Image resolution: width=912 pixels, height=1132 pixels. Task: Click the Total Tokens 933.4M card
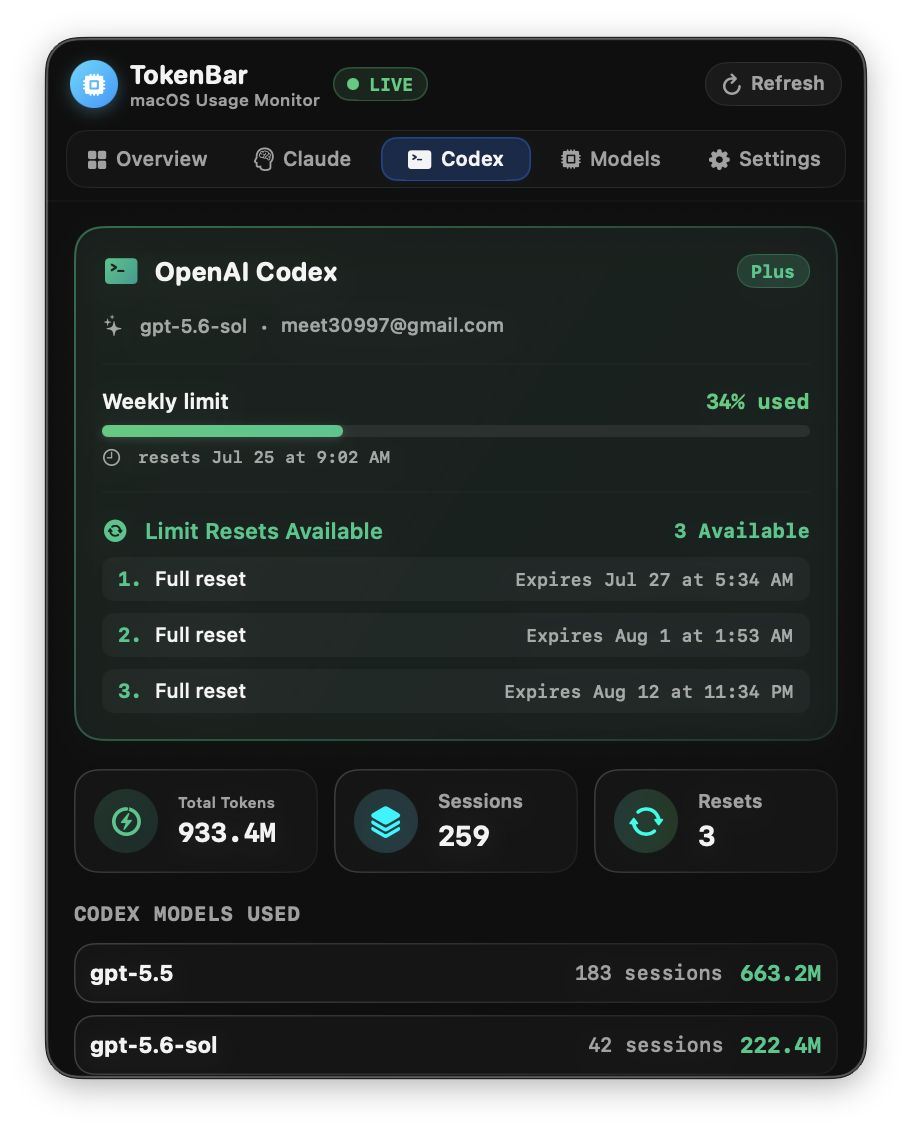tap(196, 821)
